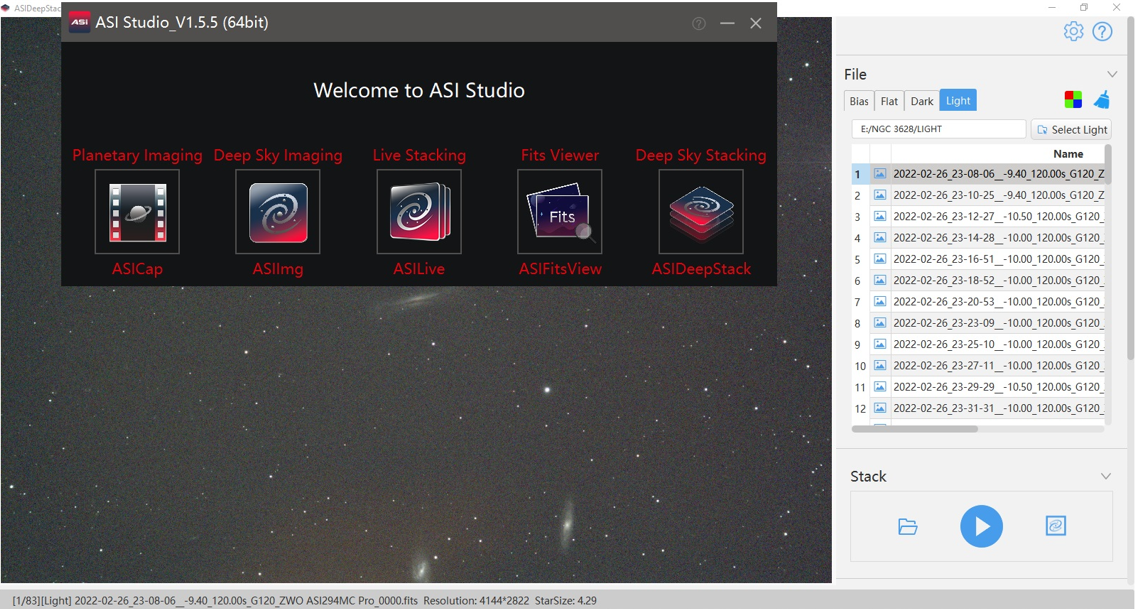Click the E:/NGC 3628/LIGHT path field

coord(938,129)
